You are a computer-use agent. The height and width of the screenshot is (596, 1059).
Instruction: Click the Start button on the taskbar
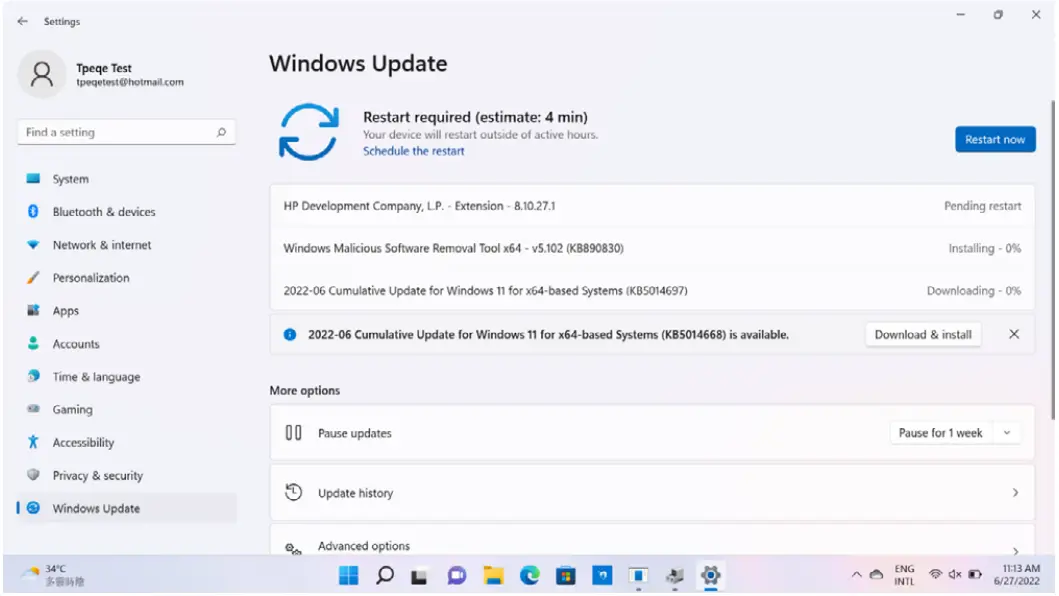348,575
